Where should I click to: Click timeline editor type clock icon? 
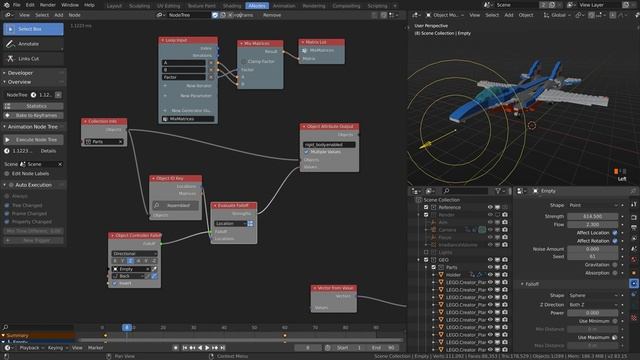click(7, 348)
